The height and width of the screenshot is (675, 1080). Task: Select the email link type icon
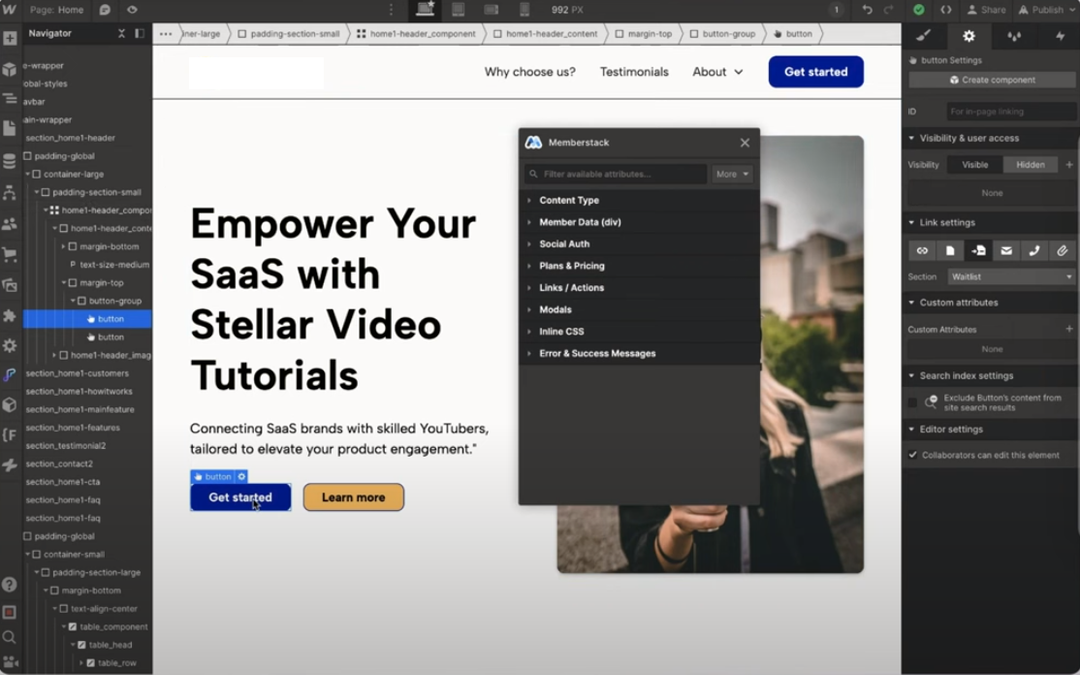[1006, 251]
